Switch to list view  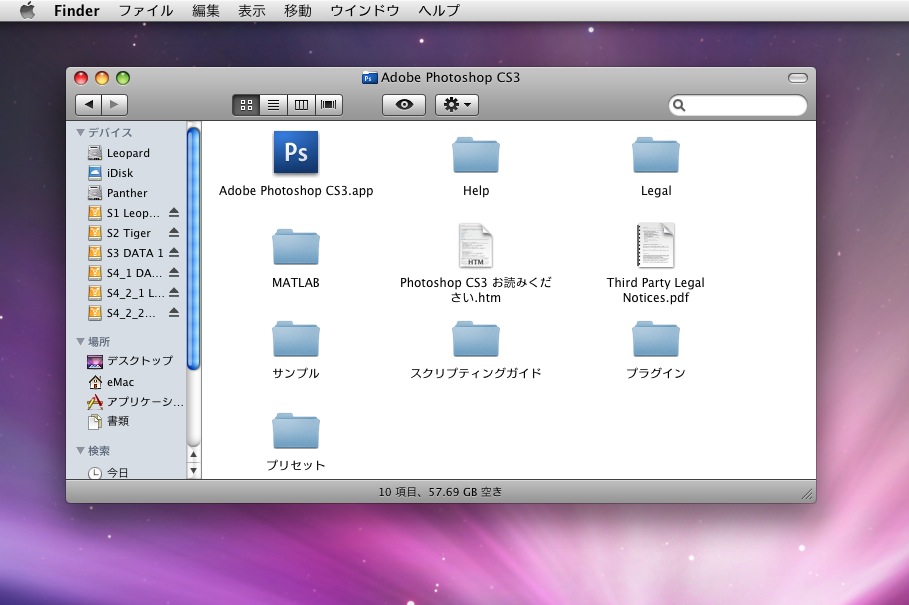pos(274,105)
